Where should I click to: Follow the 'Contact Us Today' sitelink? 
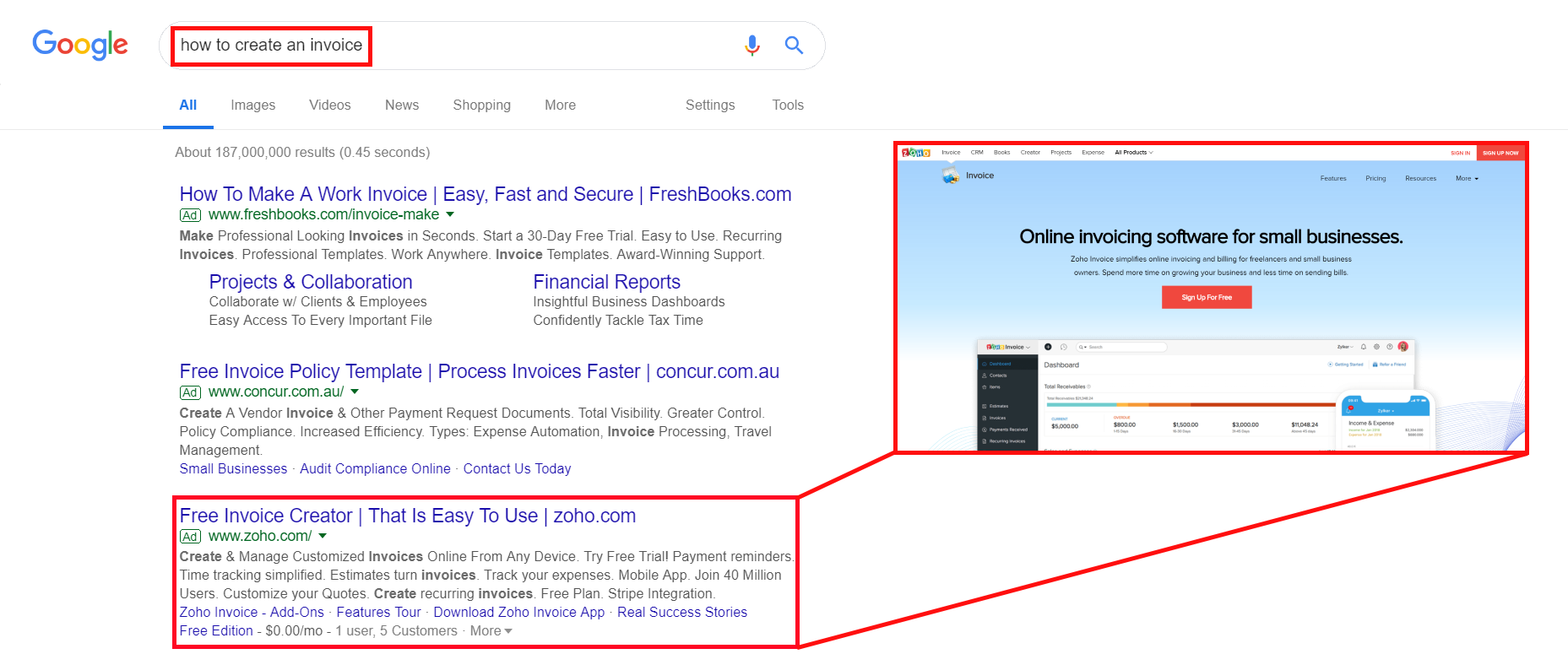pyautogui.click(x=517, y=469)
